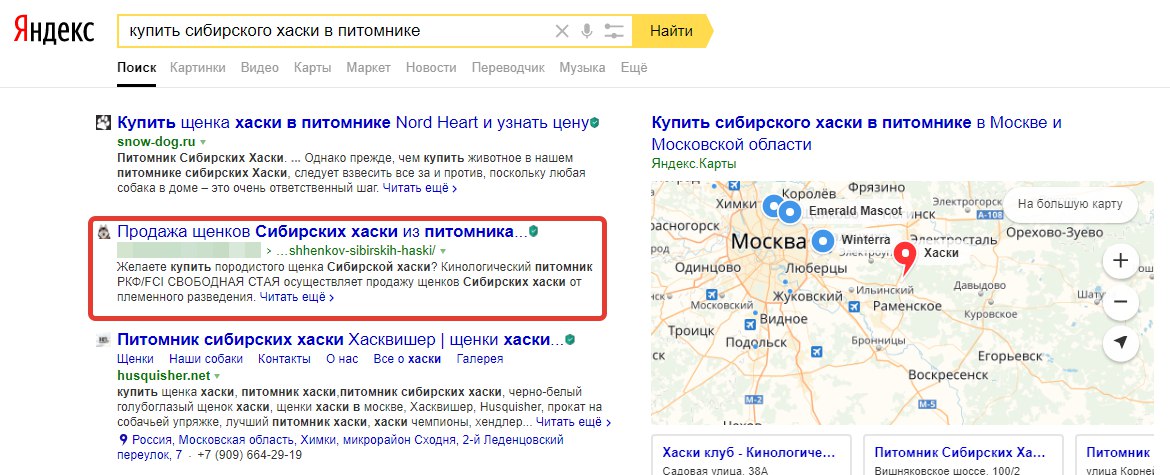This screenshot has height=475, width=1170.
Task: Click the shield badge beside Хасквишер title
Action: (570, 341)
